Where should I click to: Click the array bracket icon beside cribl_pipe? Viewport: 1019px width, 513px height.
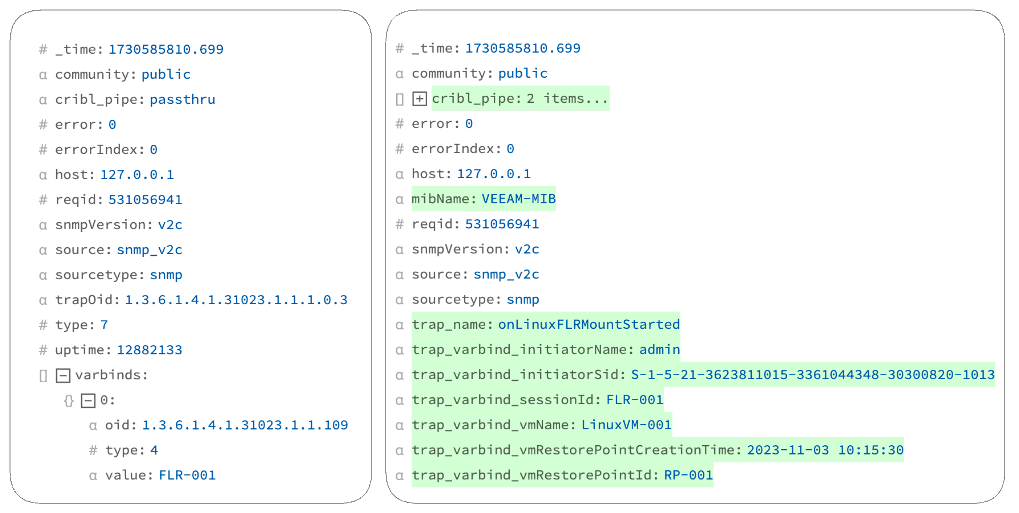pyautogui.click(x=400, y=99)
